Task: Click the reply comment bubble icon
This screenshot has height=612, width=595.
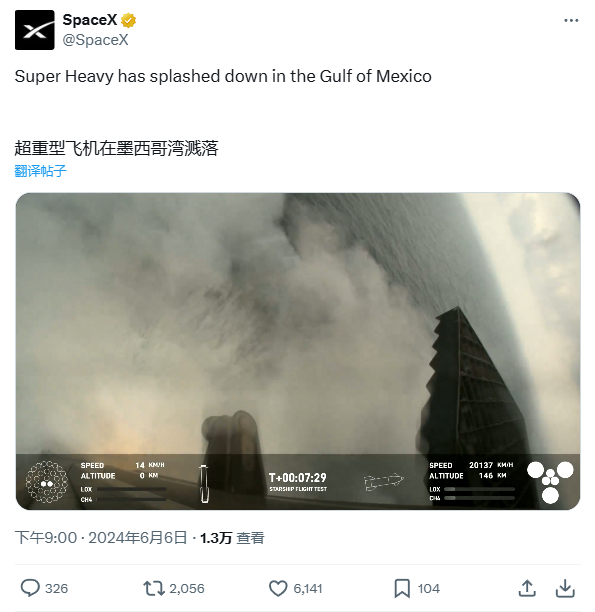Action: [30, 588]
